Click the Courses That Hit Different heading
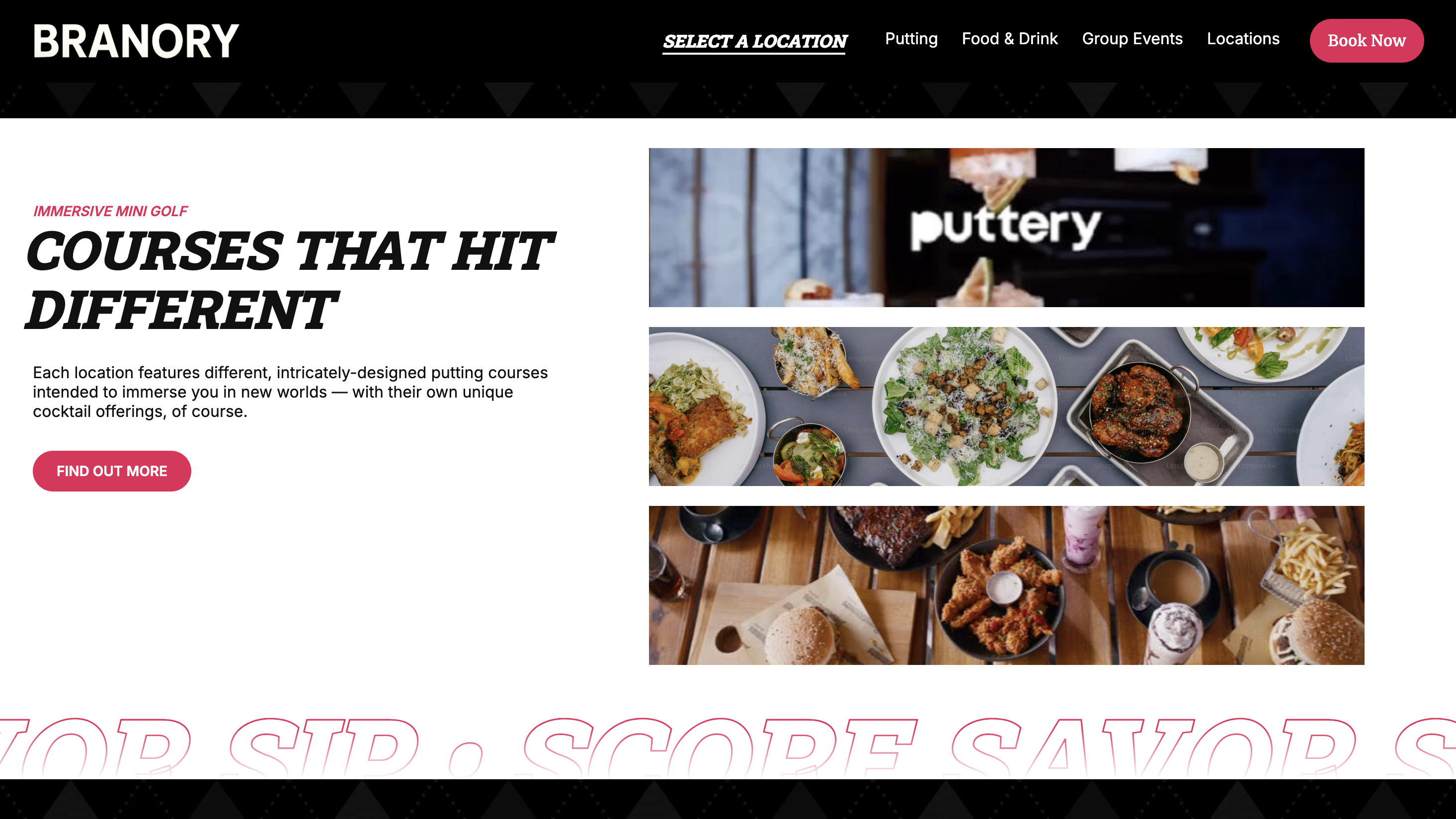Viewport: 1456px width, 819px height. (x=290, y=280)
